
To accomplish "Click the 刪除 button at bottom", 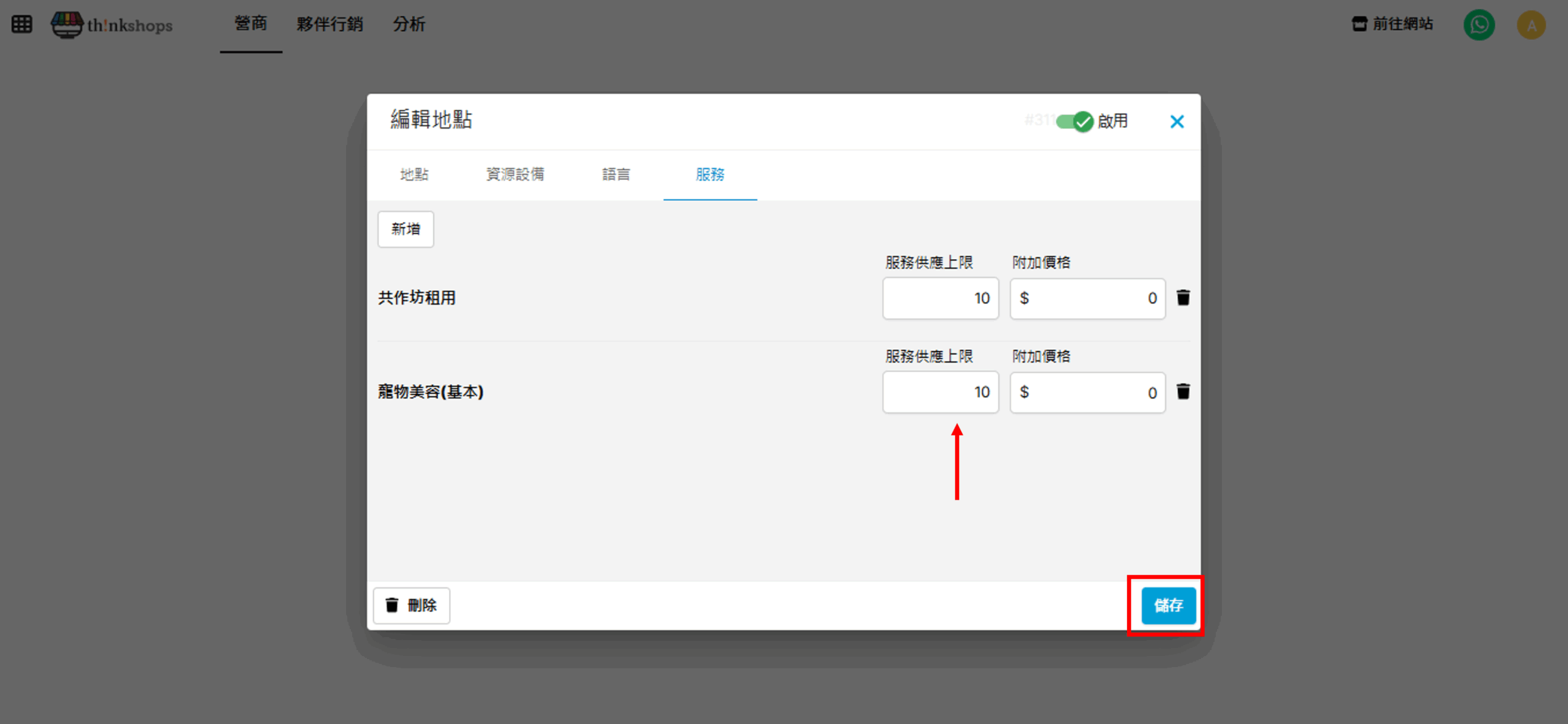I will pos(412,605).
